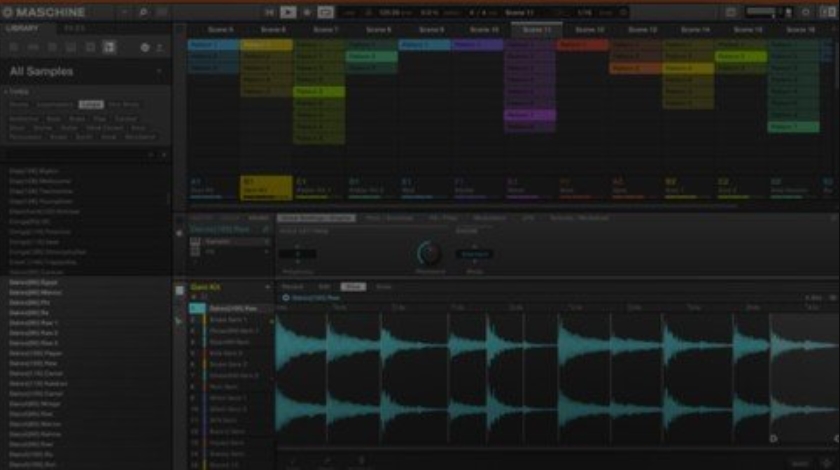
Task: Select group H1 in the group row
Action: coord(582,188)
